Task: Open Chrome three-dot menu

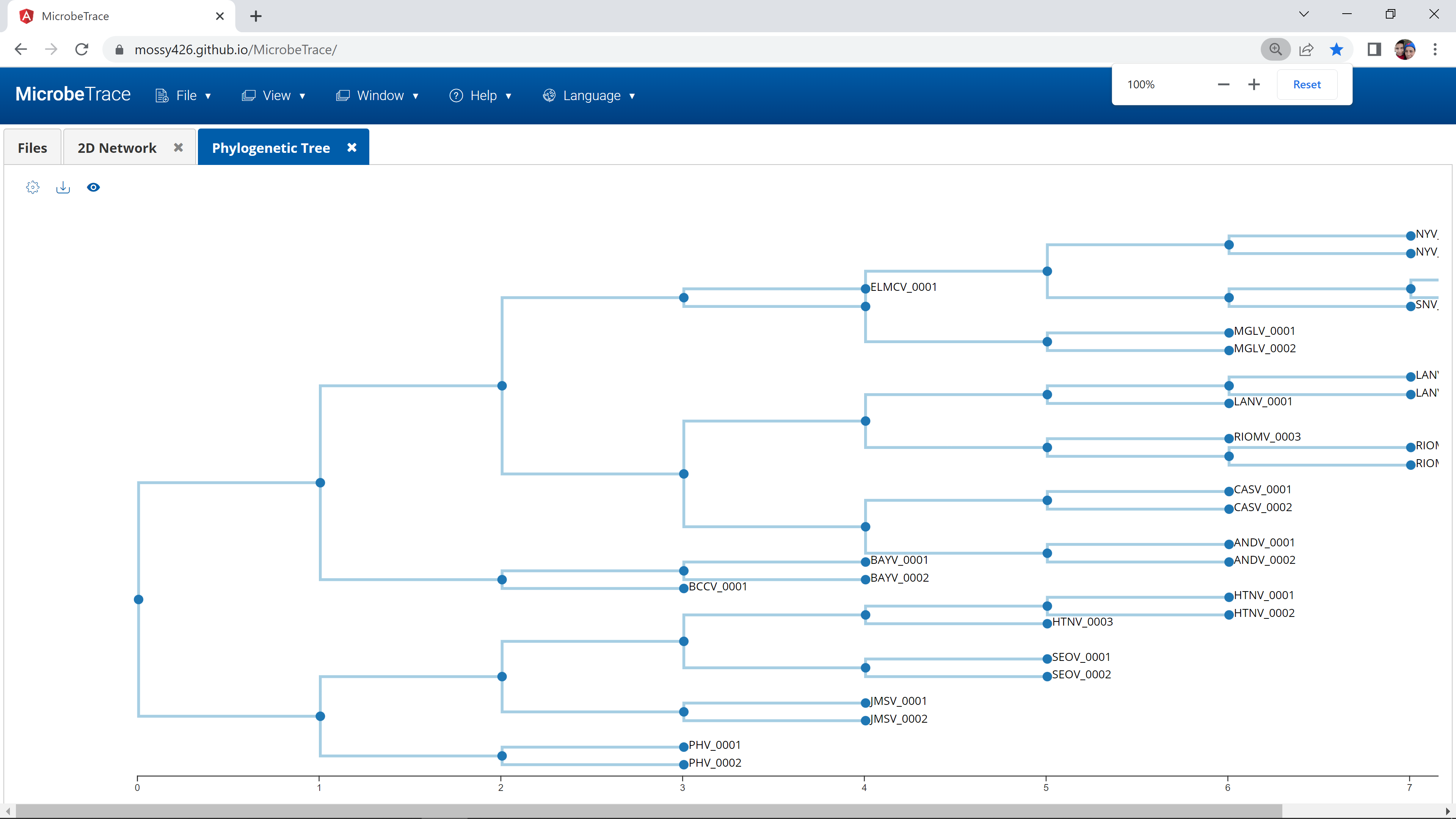Action: [1434, 50]
